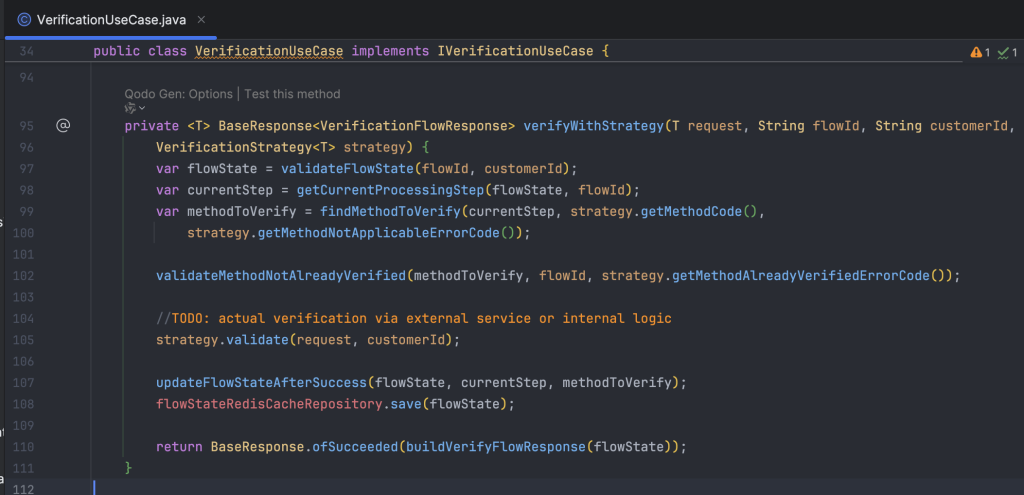Screen dimensions: 1024x495
Task: Click the methodToVerify variable declaration
Action: [x=242, y=212]
